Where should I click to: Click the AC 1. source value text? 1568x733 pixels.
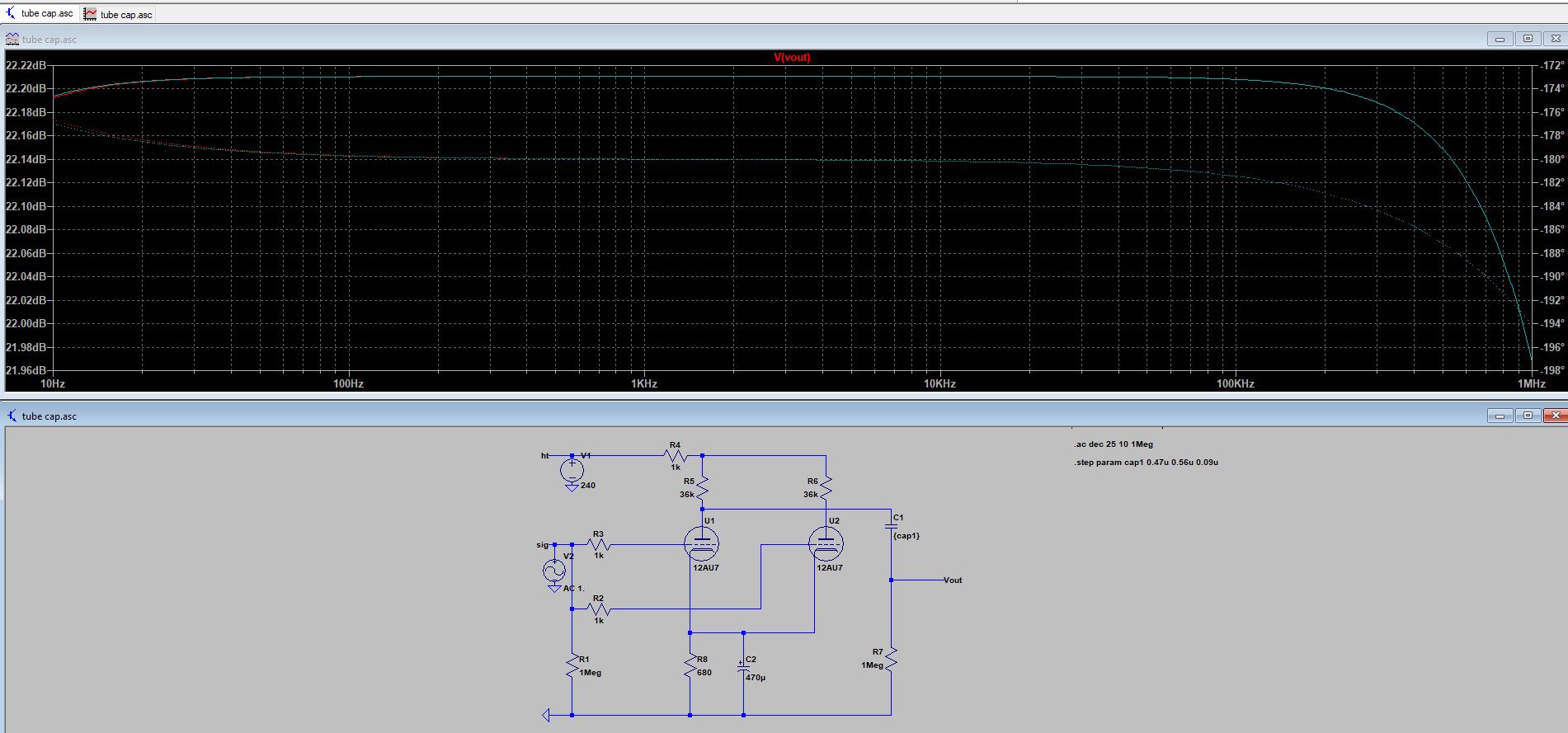point(573,589)
